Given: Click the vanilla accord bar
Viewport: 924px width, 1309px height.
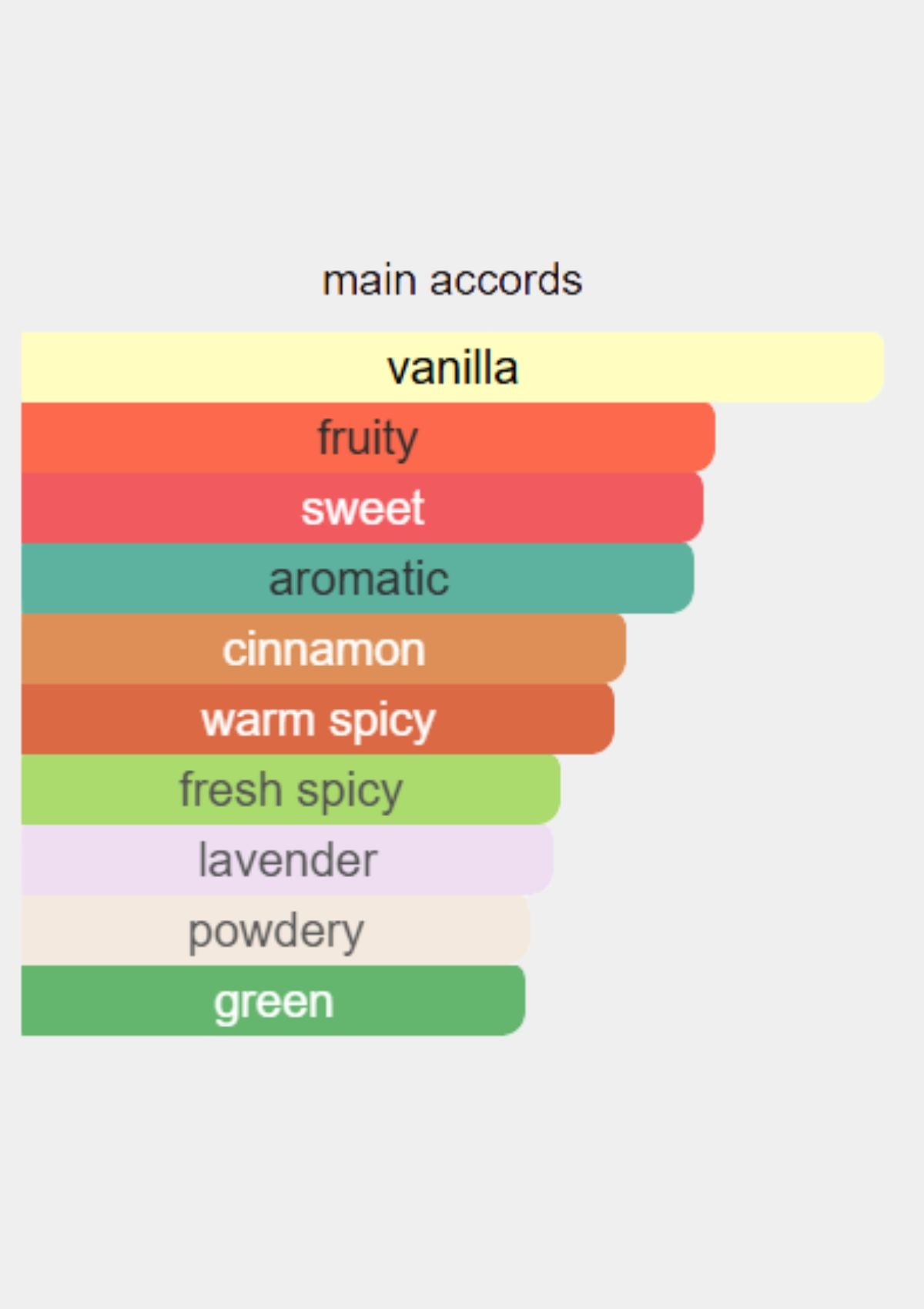Looking at the screenshot, I should coord(453,367).
